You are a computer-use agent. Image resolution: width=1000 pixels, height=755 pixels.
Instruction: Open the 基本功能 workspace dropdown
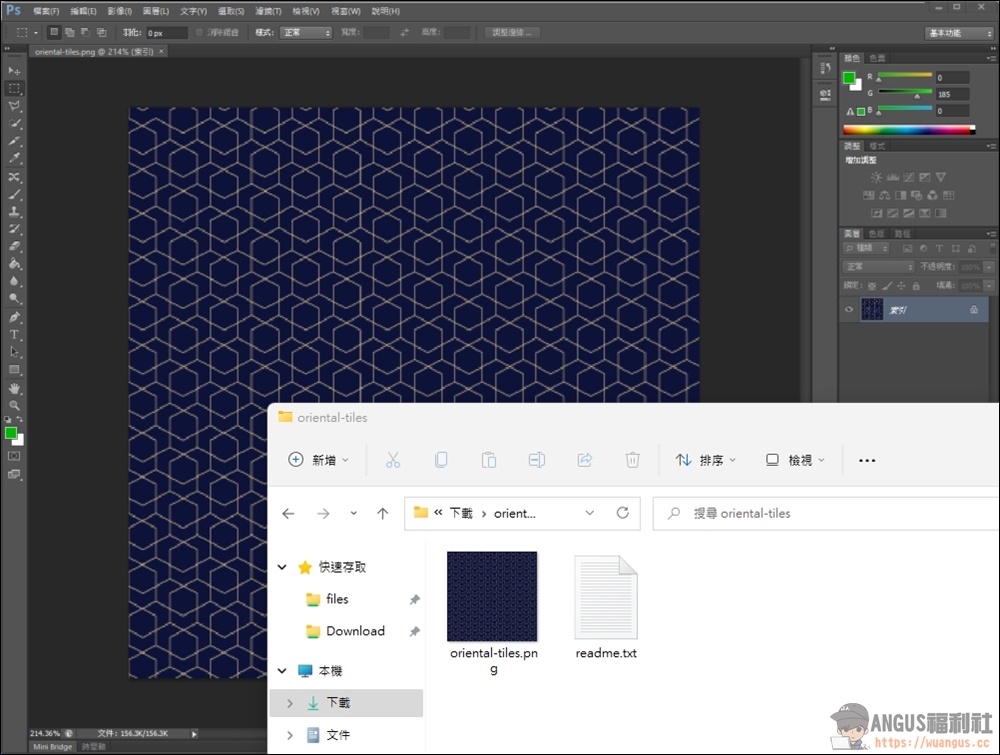tap(958, 33)
